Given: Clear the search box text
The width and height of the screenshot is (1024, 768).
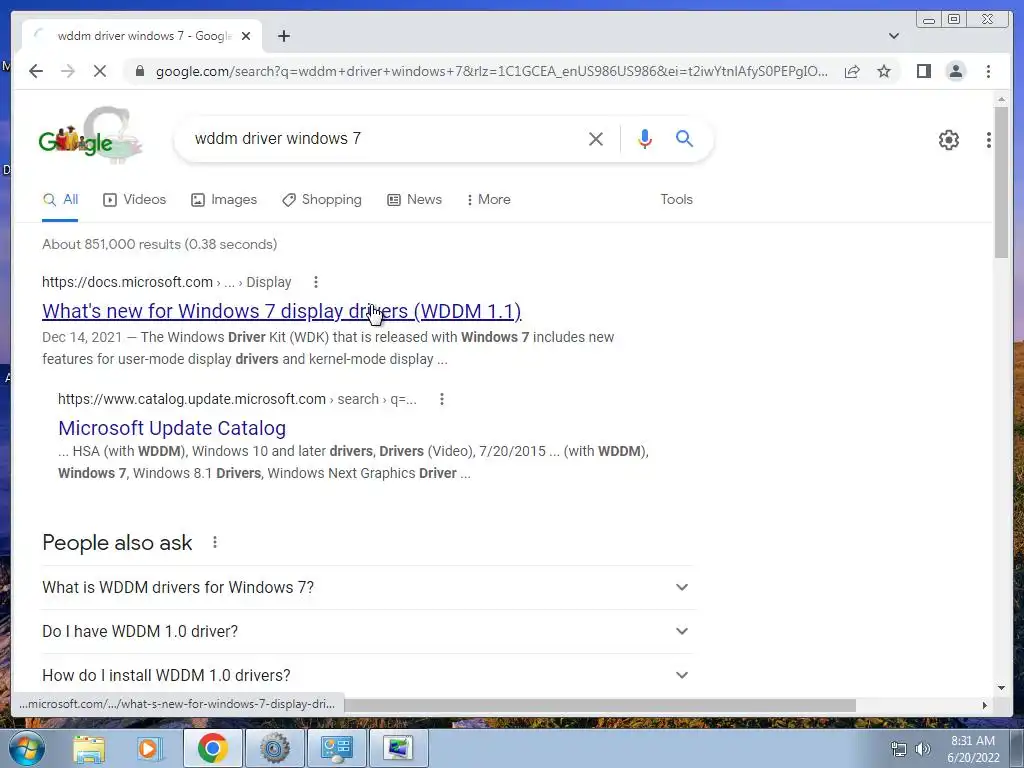Looking at the screenshot, I should [596, 138].
